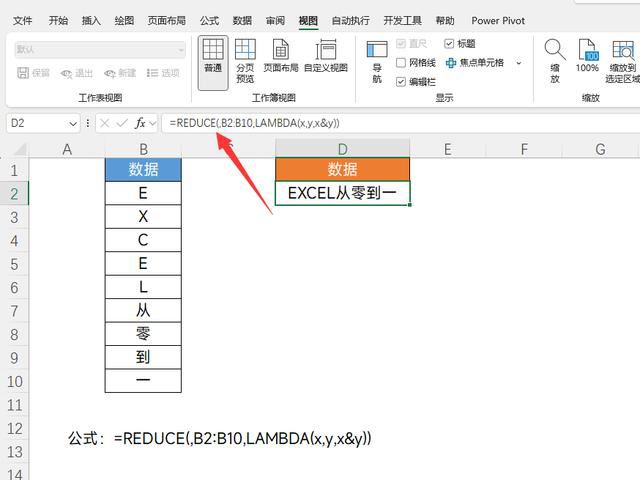Select row 11 header
The height and width of the screenshot is (480, 640).
click(x=14, y=405)
